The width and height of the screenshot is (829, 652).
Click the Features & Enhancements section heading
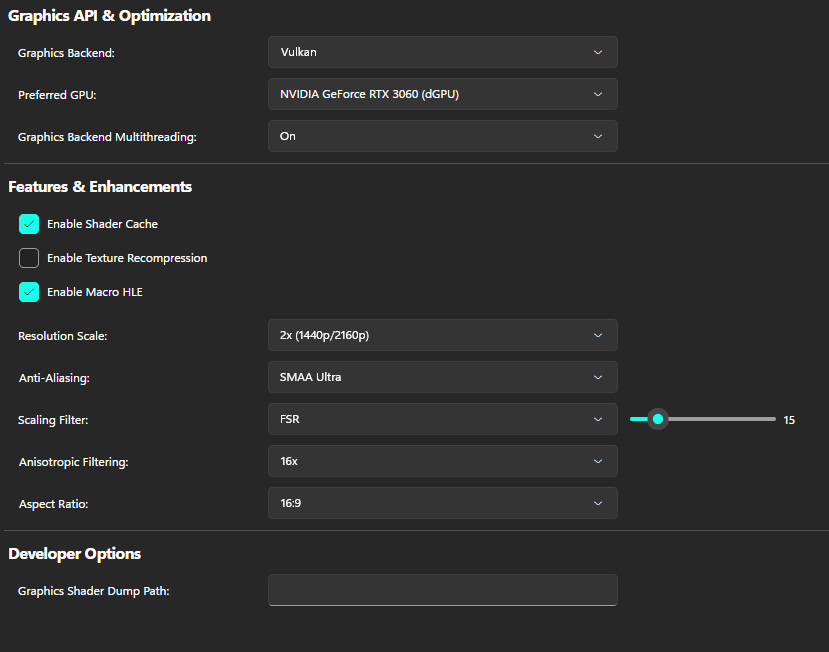(x=100, y=187)
